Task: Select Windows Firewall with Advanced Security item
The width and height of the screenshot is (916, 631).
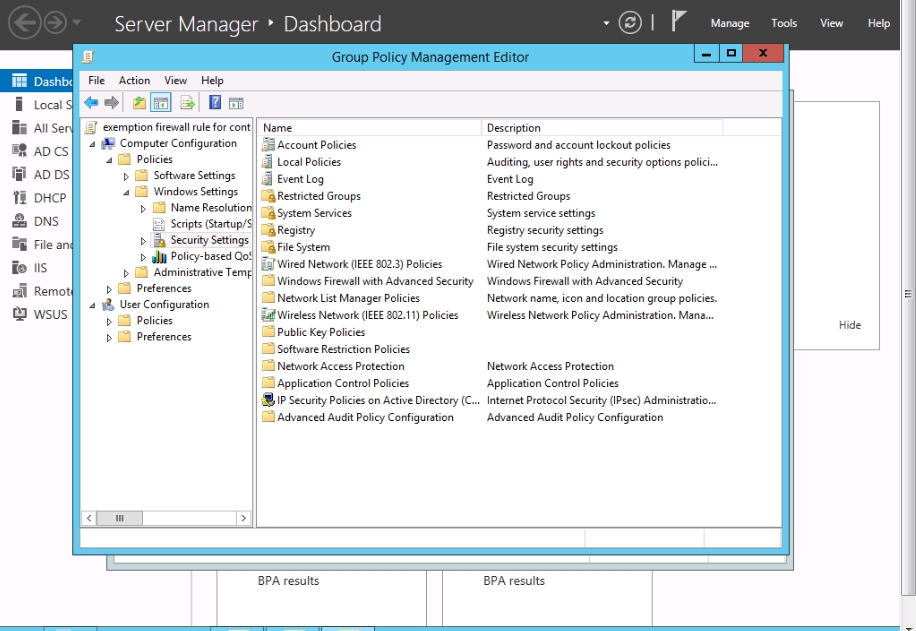Action: pos(375,281)
